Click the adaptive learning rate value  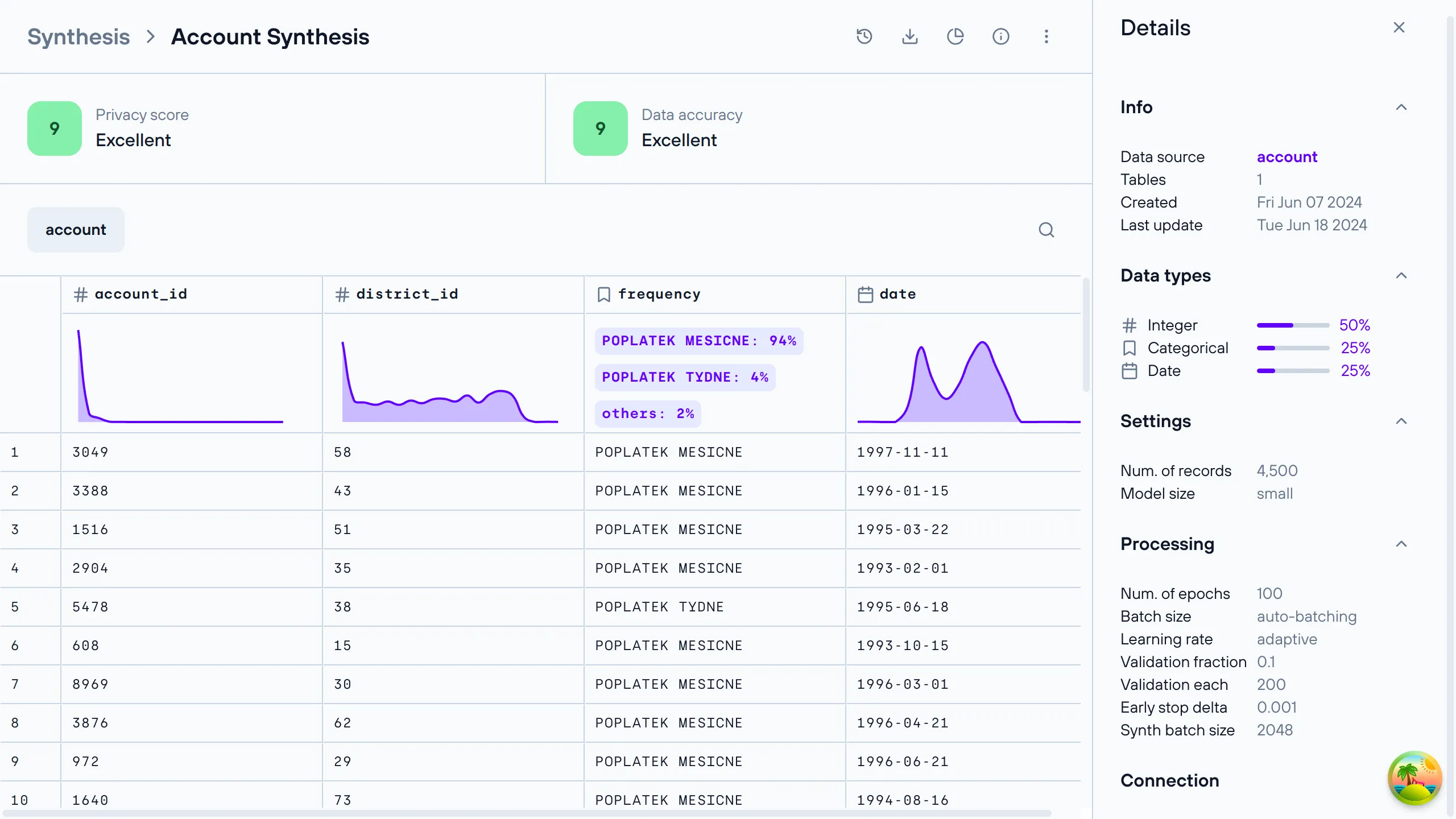1287,639
